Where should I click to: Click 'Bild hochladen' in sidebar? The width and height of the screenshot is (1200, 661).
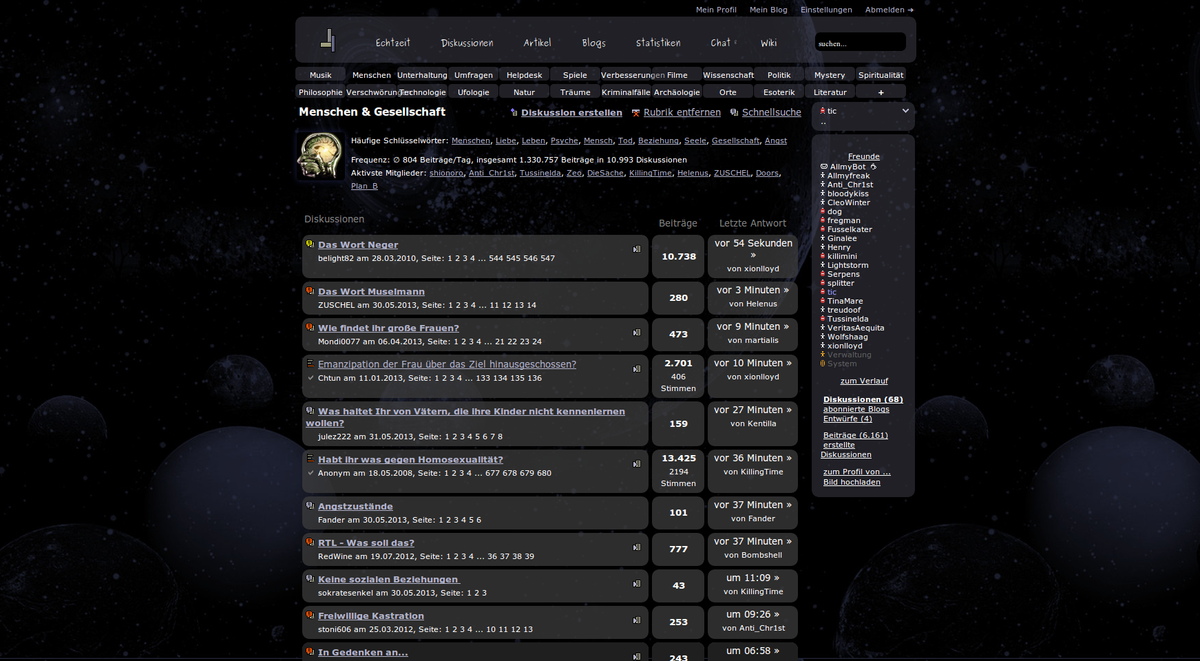coord(852,482)
